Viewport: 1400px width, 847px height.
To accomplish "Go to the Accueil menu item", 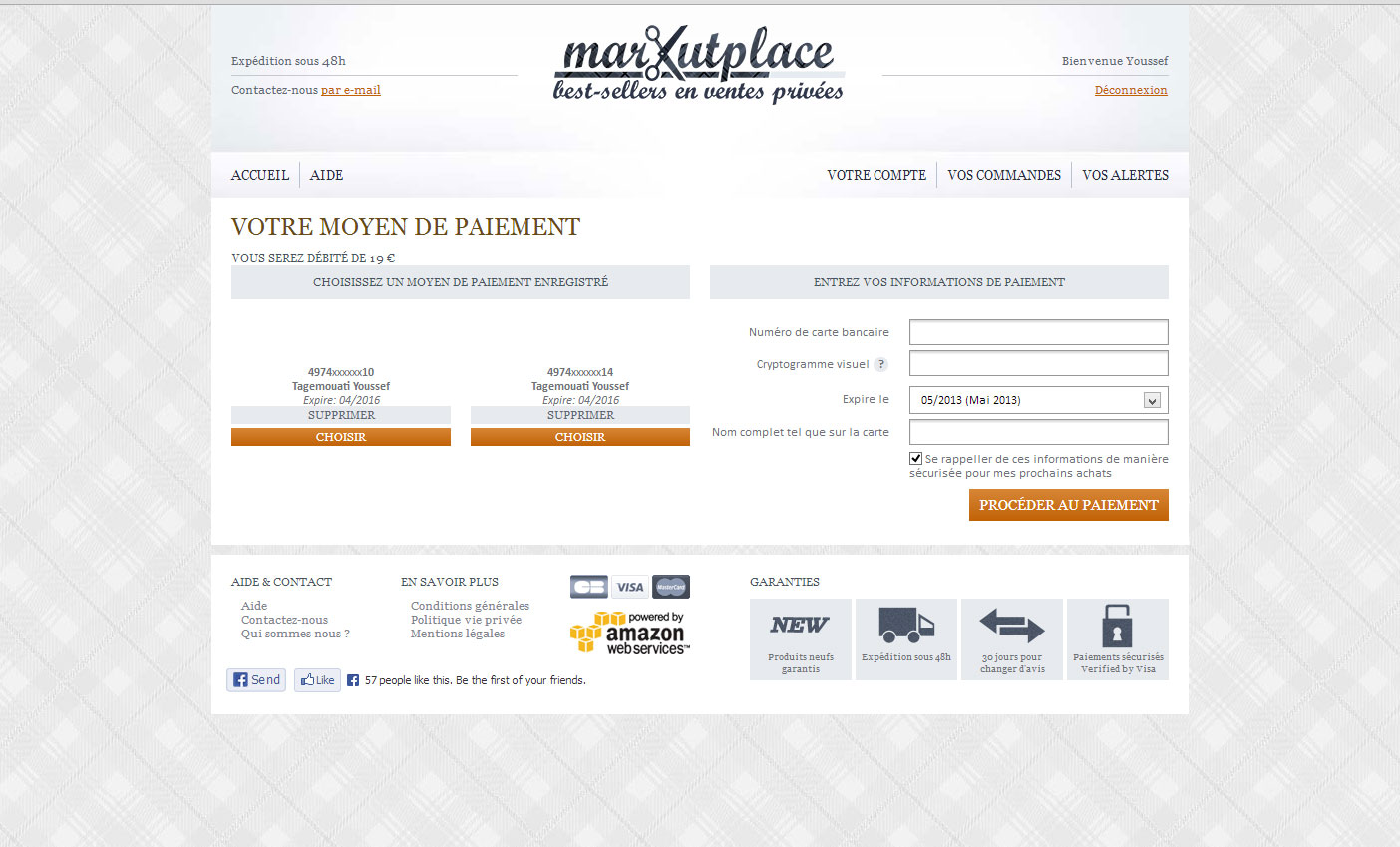I will pyautogui.click(x=259, y=175).
